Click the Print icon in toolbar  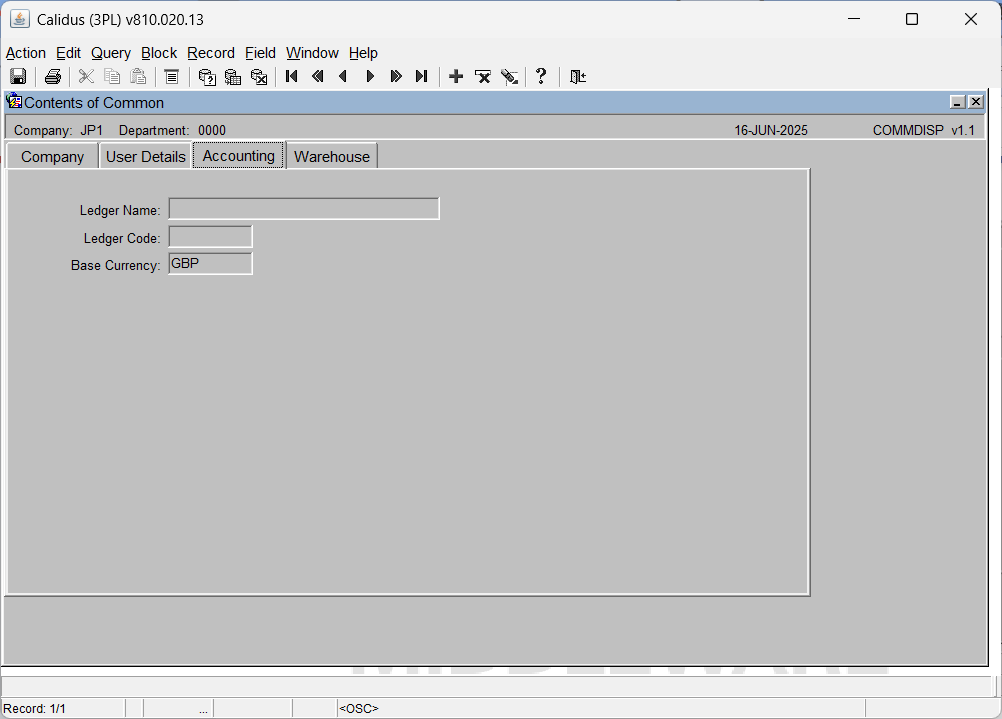(x=52, y=77)
